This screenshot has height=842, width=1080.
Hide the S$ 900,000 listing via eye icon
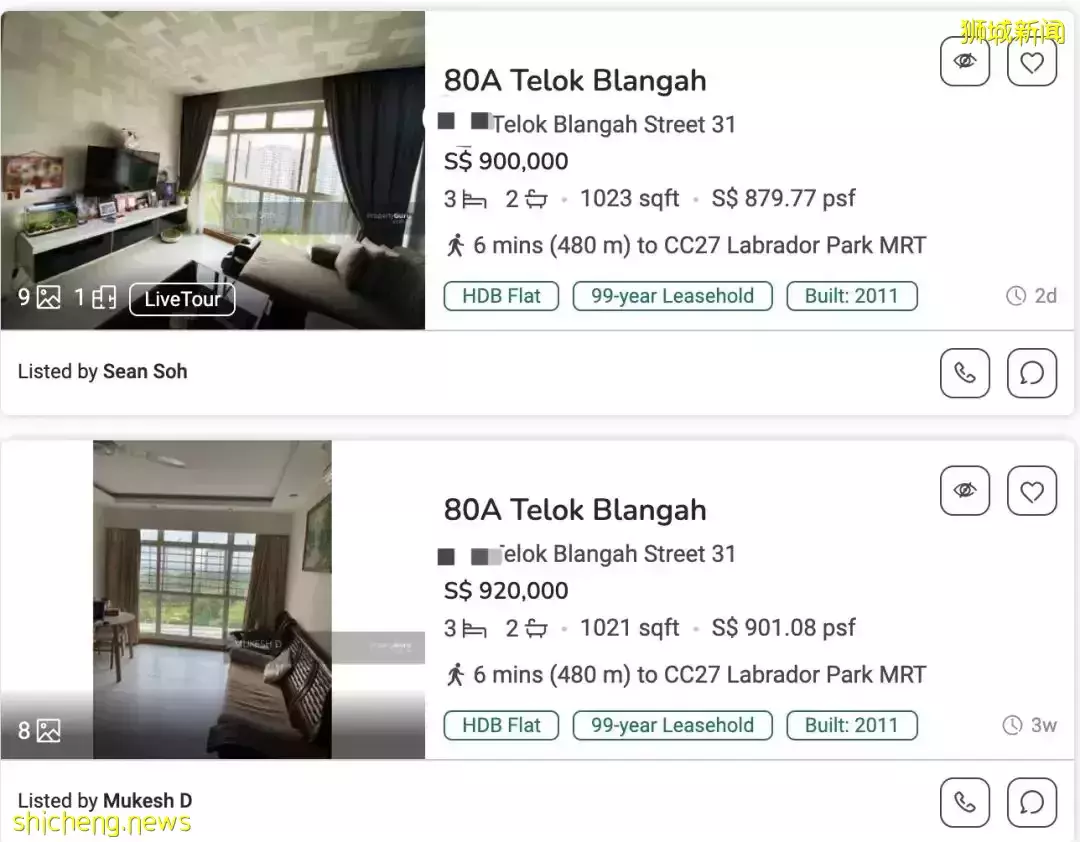[x=965, y=62]
